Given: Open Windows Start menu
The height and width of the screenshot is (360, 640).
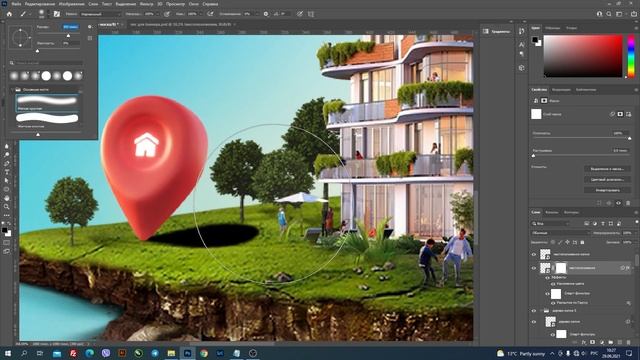Looking at the screenshot, I should coord(8,353).
